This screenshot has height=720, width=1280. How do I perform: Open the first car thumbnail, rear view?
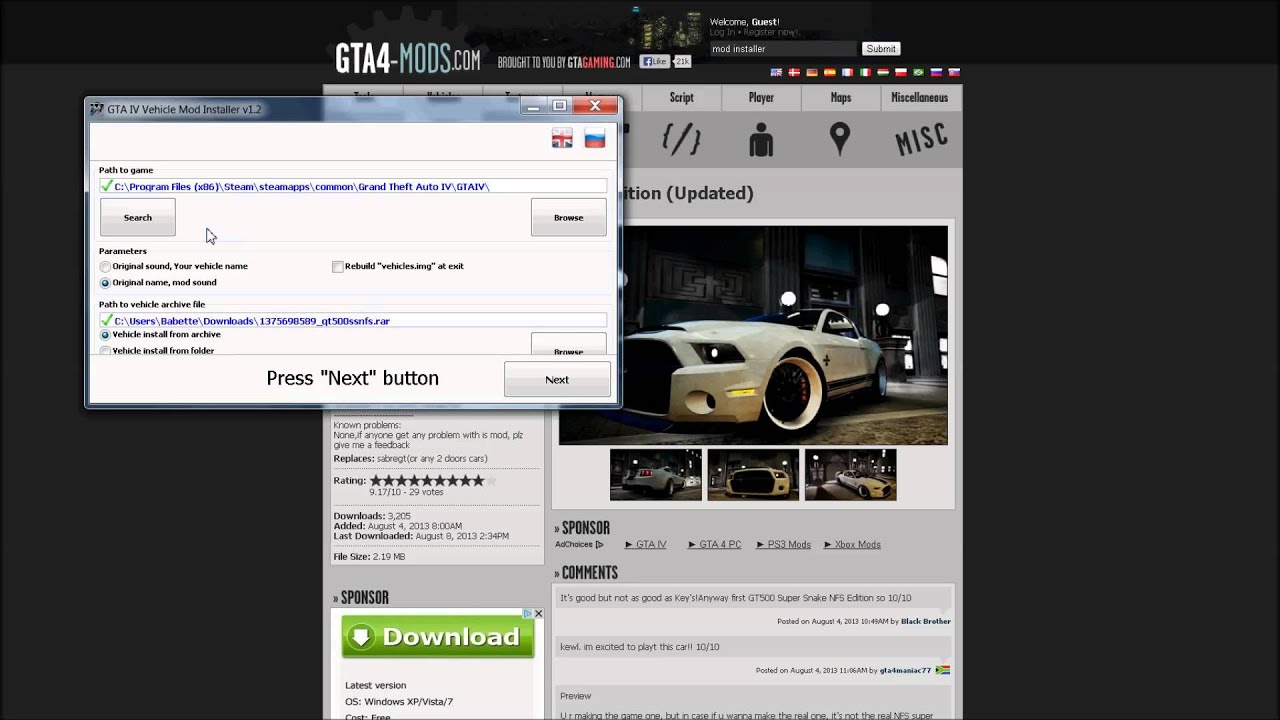click(656, 475)
